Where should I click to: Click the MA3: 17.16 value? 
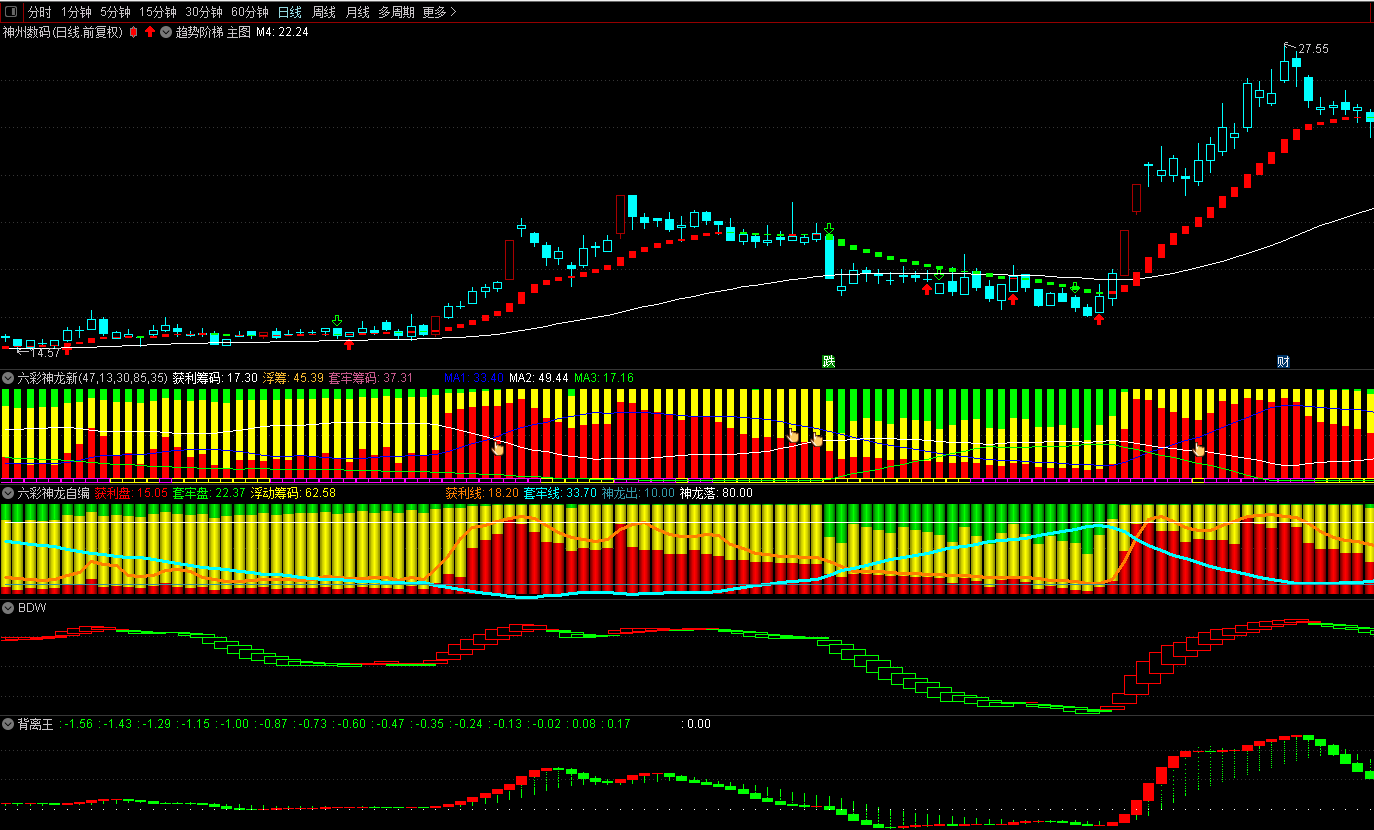(x=604, y=378)
